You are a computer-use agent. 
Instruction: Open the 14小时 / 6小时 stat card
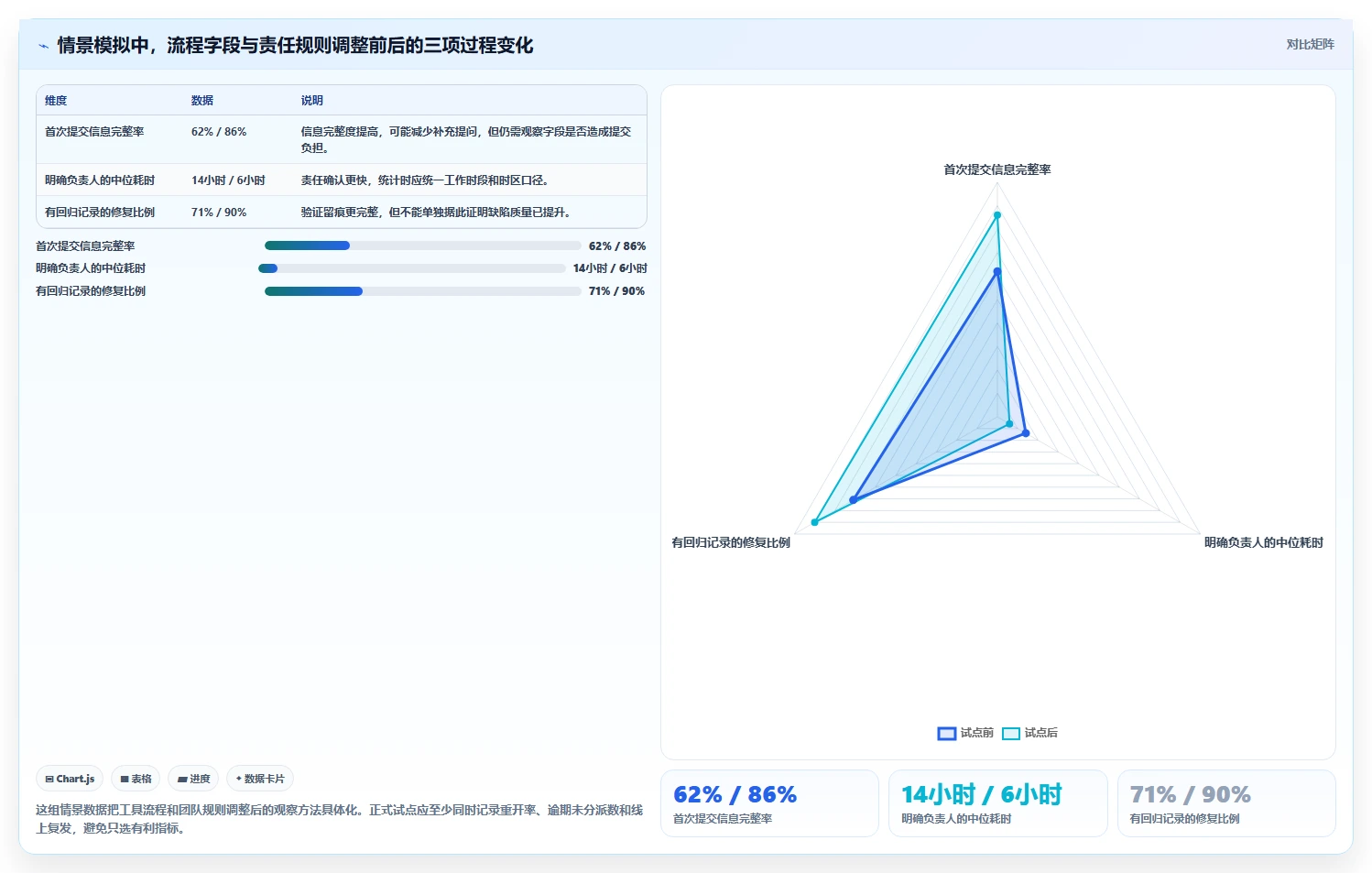(x=998, y=803)
